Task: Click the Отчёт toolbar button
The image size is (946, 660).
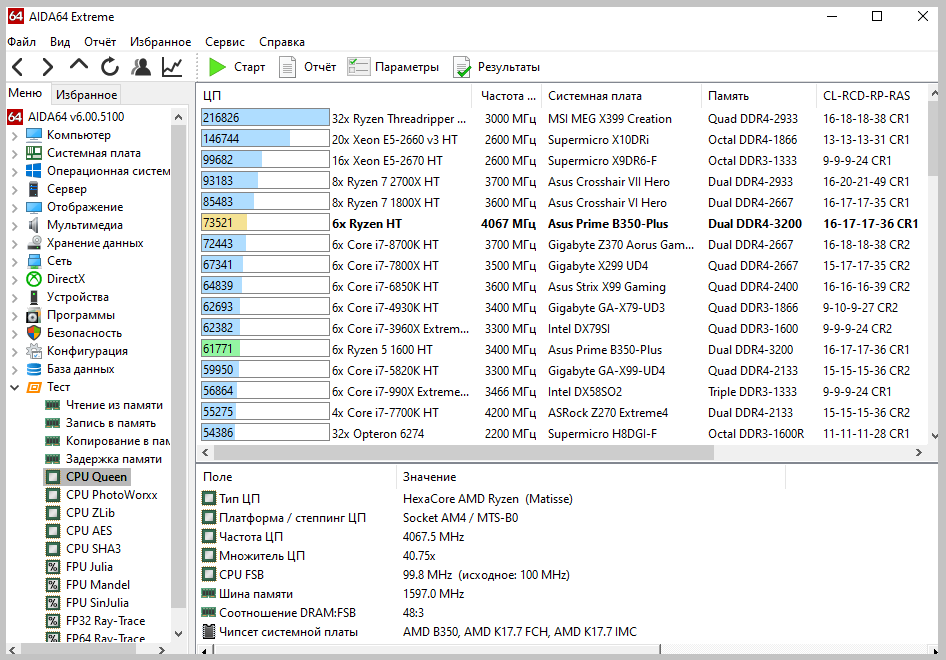Action: coord(308,67)
